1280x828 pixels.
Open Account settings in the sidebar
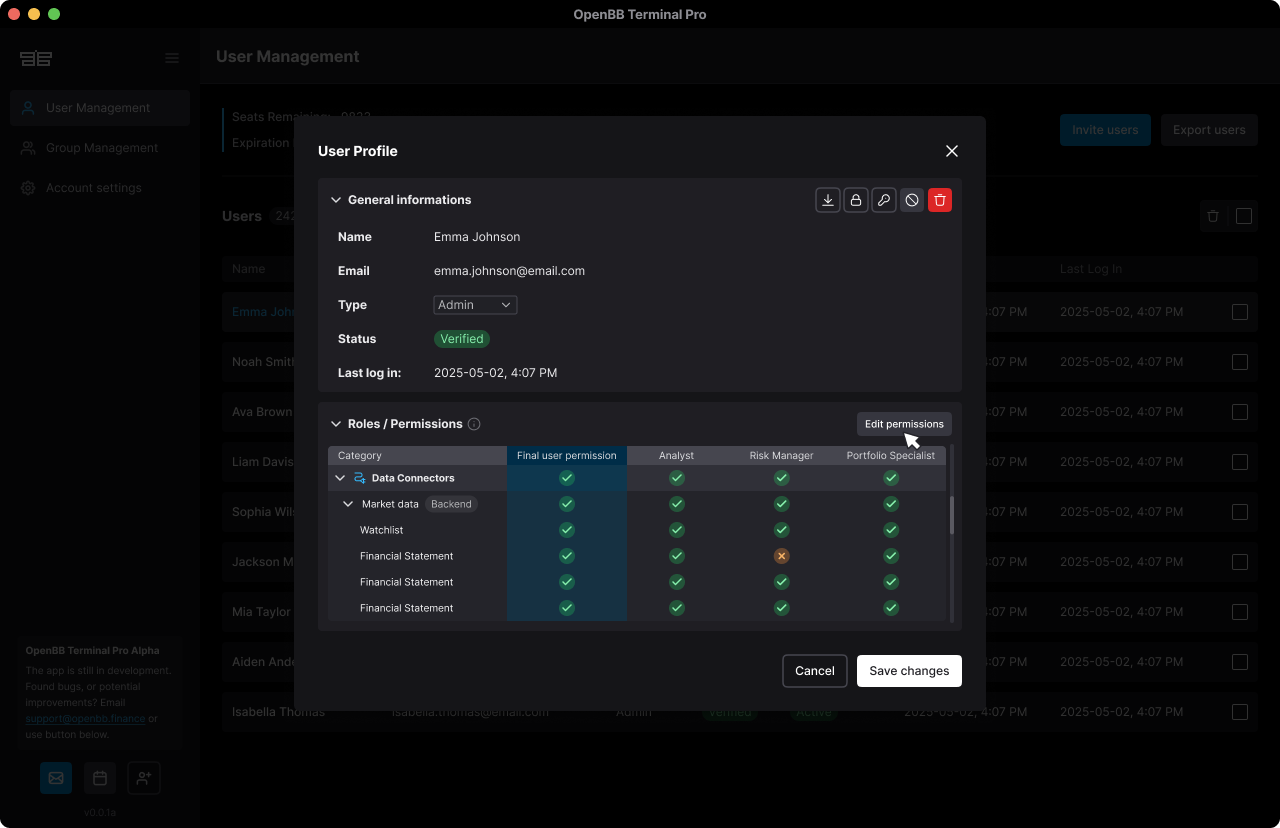[100, 188]
